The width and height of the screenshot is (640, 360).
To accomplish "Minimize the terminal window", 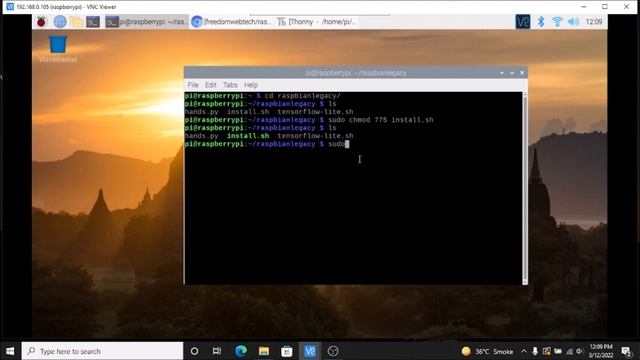I will tap(502, 73).
